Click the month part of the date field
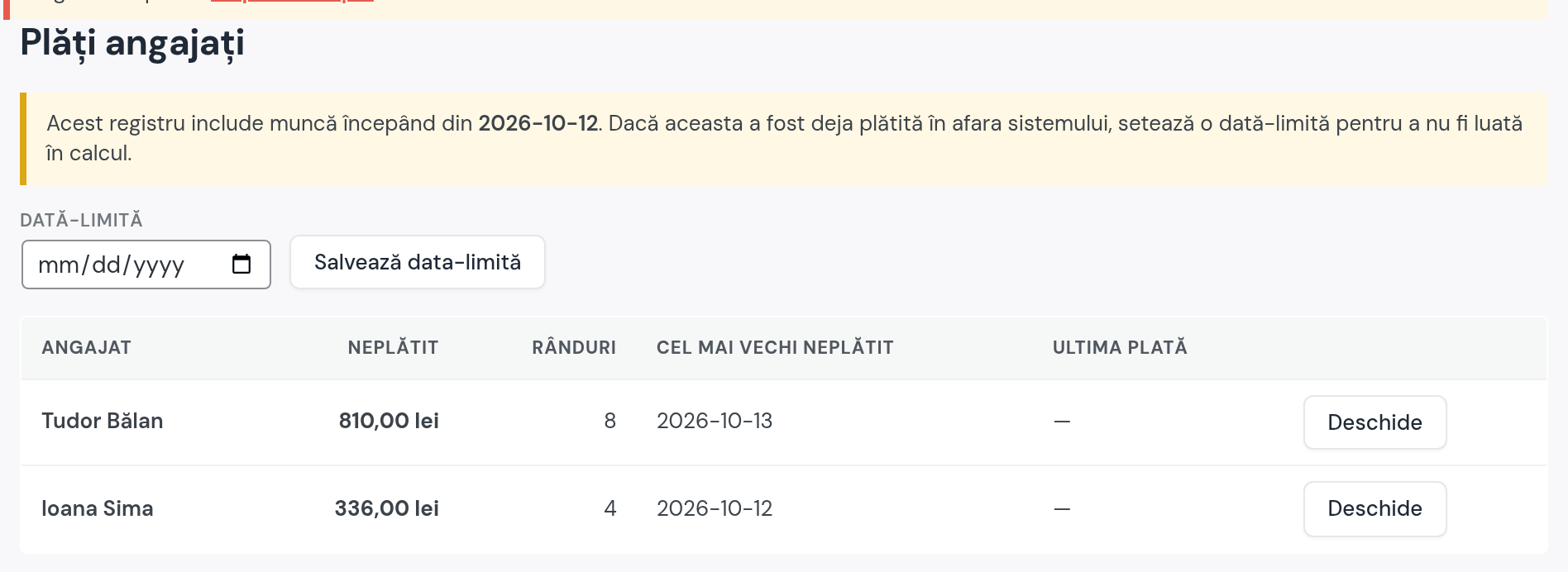1568x572 pixels. (59, 265)
